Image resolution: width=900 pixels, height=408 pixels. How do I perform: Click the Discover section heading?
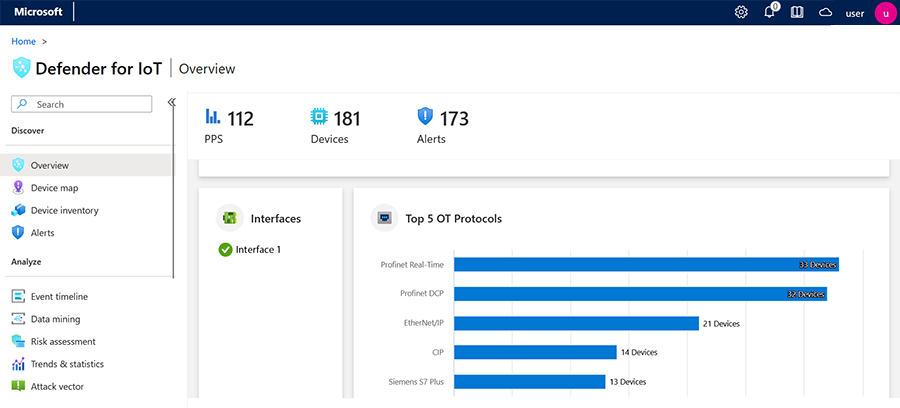pos(28,131)
